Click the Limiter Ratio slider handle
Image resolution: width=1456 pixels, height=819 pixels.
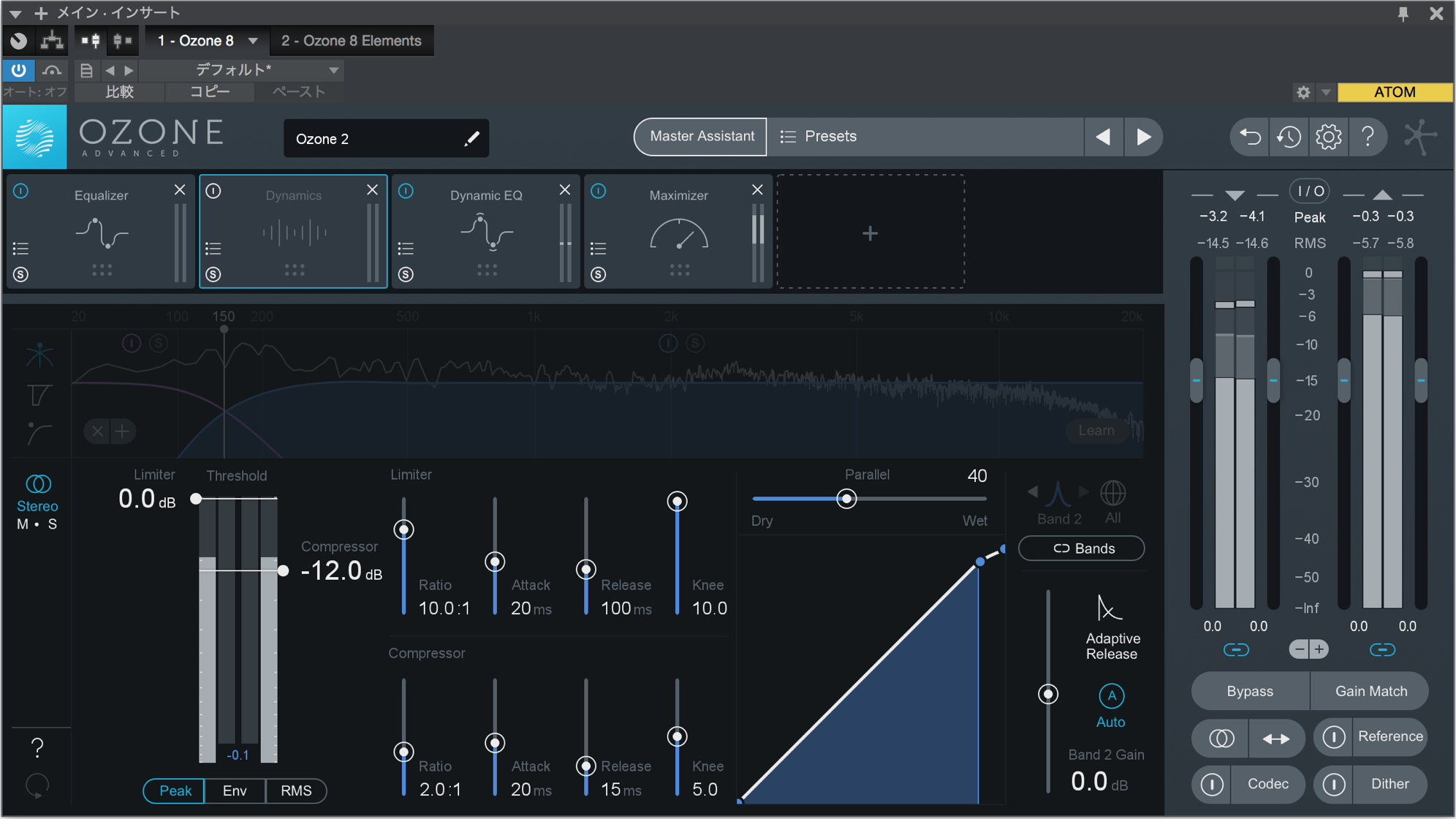coord(403,529)
